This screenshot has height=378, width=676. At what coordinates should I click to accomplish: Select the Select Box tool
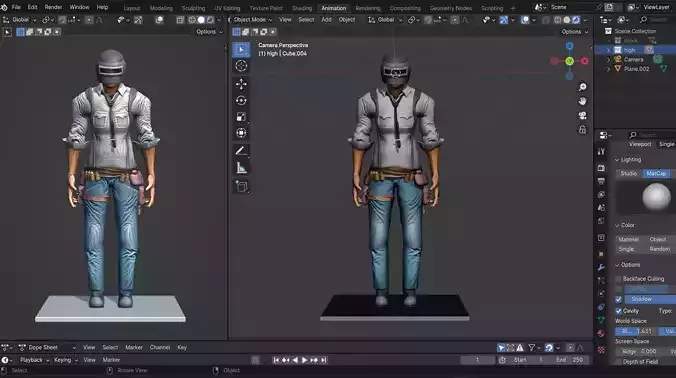(x=241, y=50)
